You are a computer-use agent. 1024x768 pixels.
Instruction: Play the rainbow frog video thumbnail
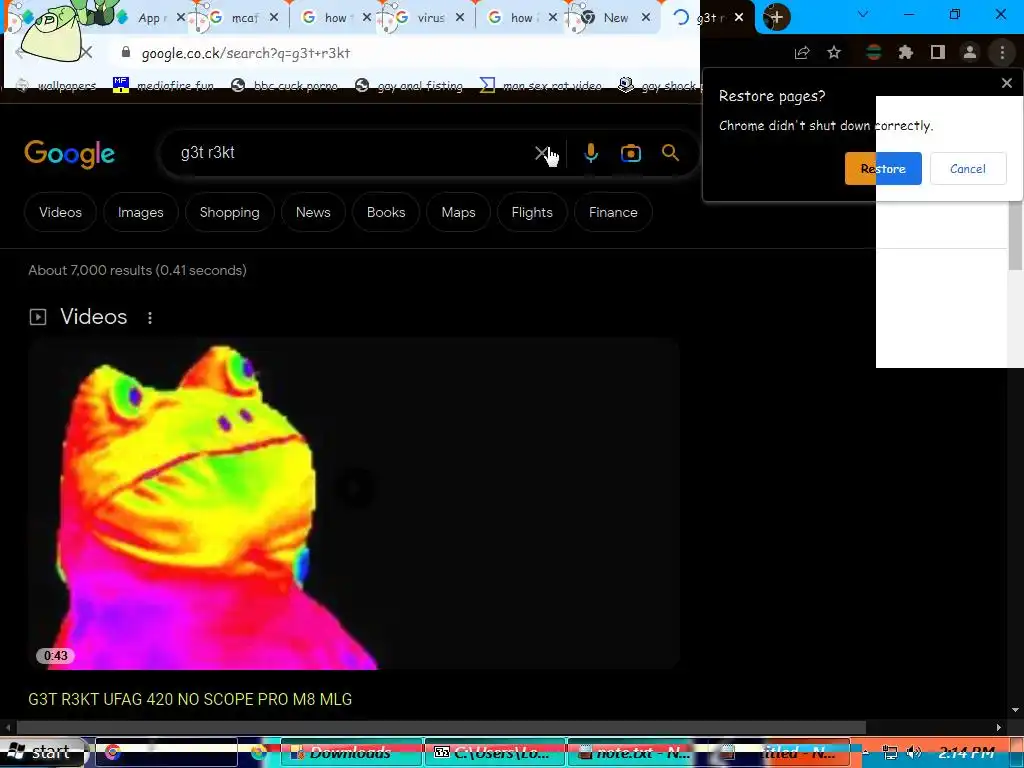pyautogui.click(x=353, y=504)
